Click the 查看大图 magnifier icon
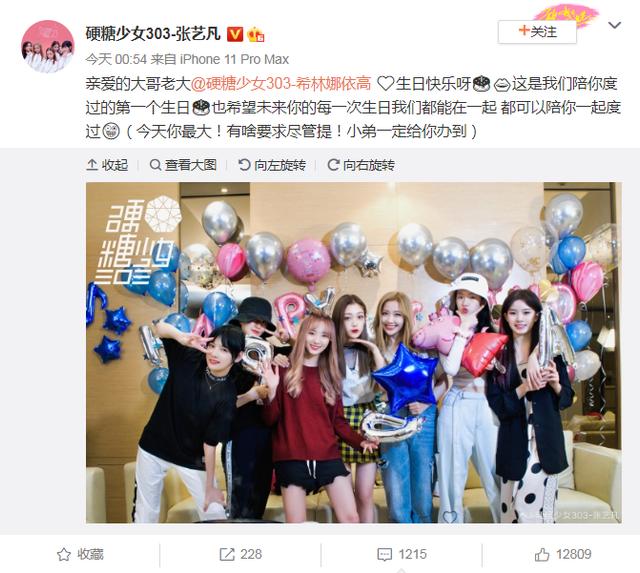The height and width of the screenshot is (573, 640). click(155, 165)
